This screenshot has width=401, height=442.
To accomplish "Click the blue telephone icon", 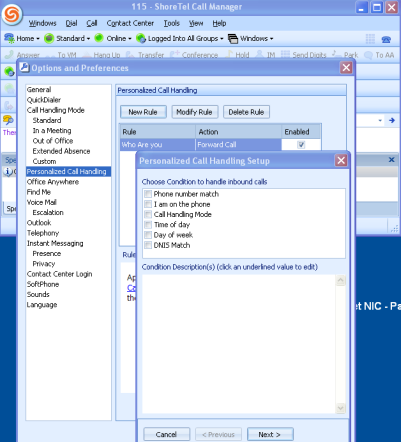I will point(386,39).
